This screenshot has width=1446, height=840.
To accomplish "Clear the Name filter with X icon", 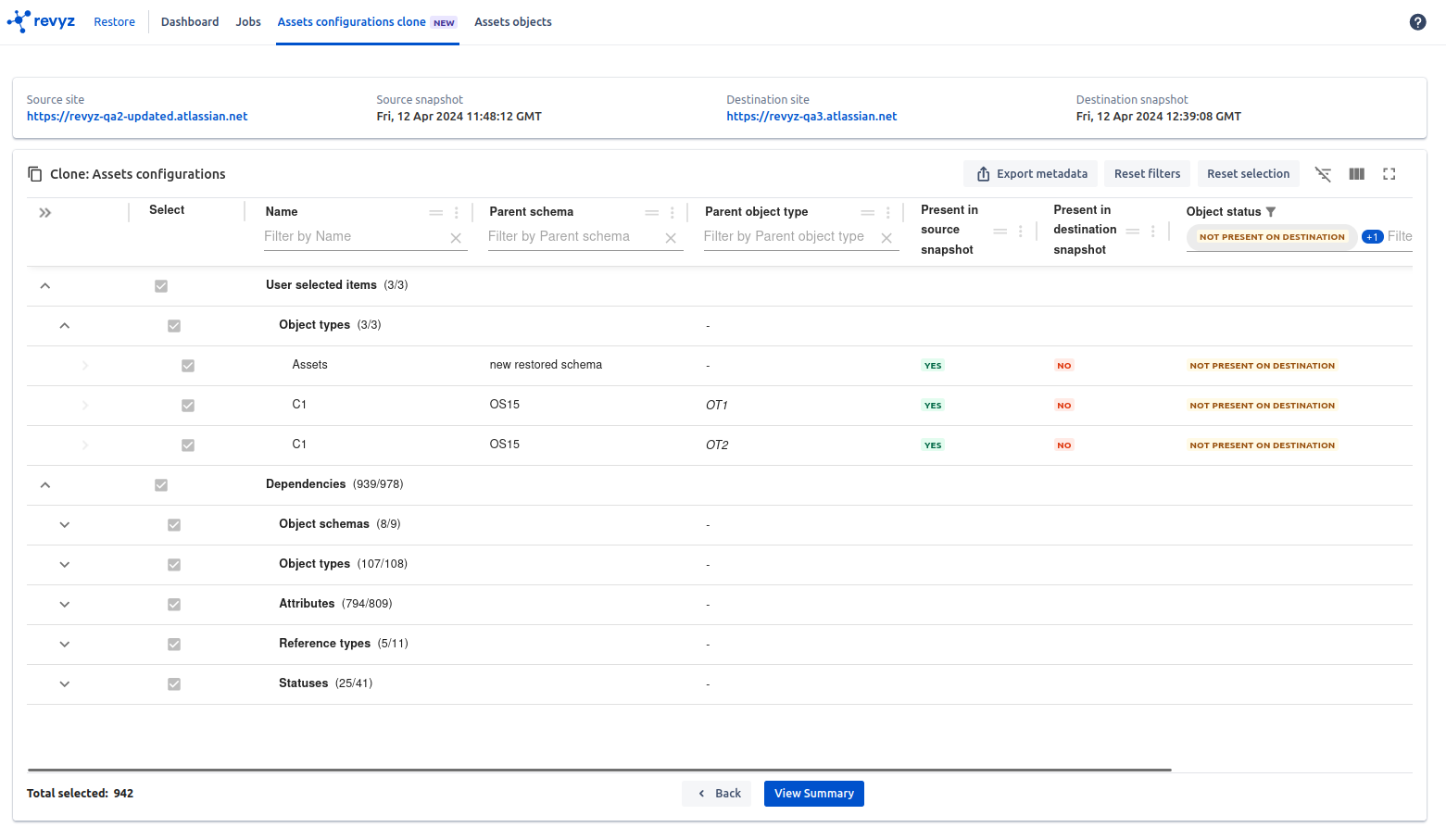I will [x=456, y=238].
